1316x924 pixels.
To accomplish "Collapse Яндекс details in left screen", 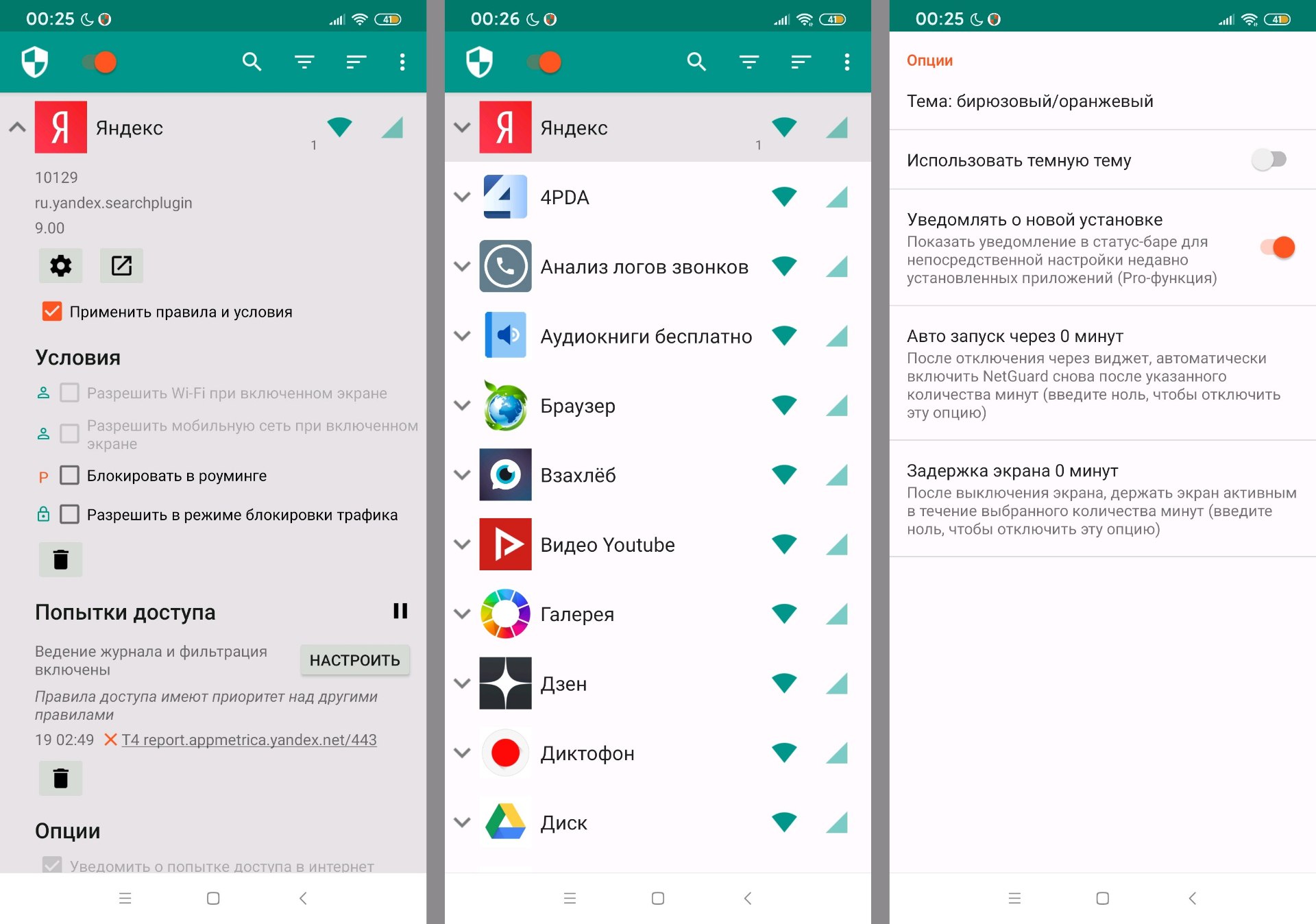I will click(x=18, y=127).
